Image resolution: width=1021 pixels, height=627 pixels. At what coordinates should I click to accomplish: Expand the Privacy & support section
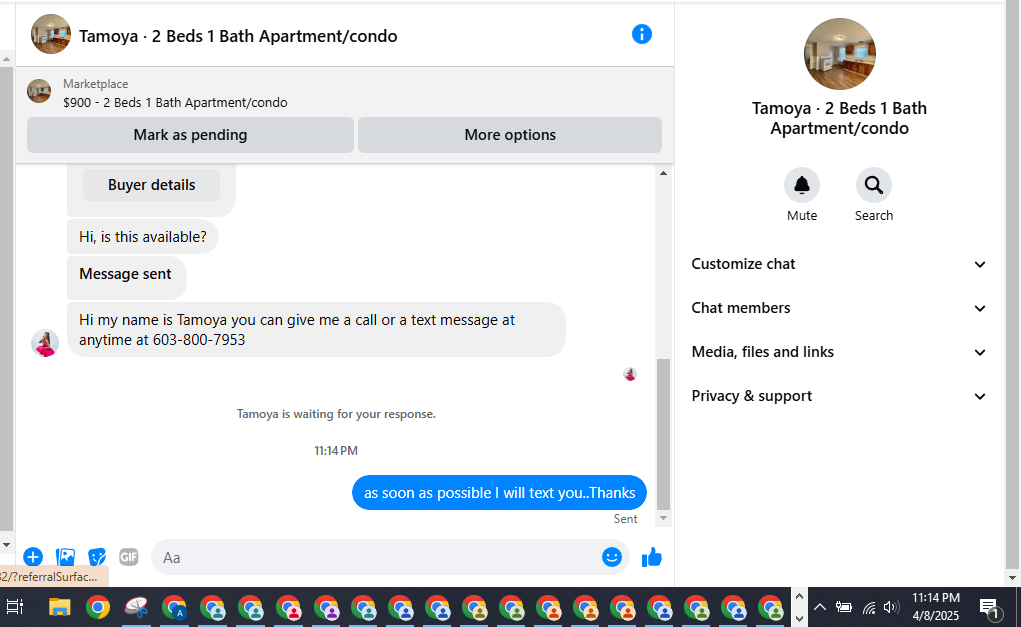pos(839,396)
